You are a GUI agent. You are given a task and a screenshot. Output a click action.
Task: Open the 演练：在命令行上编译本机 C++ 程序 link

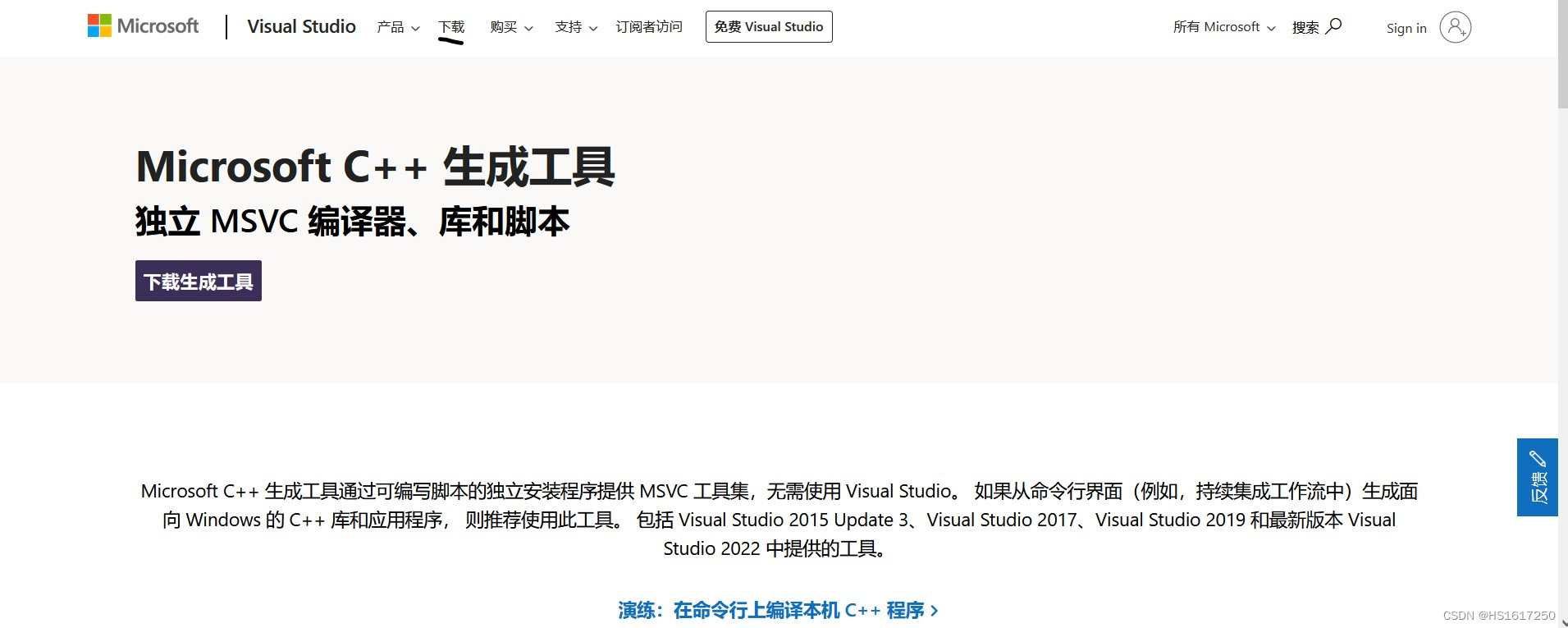(778, 610)
